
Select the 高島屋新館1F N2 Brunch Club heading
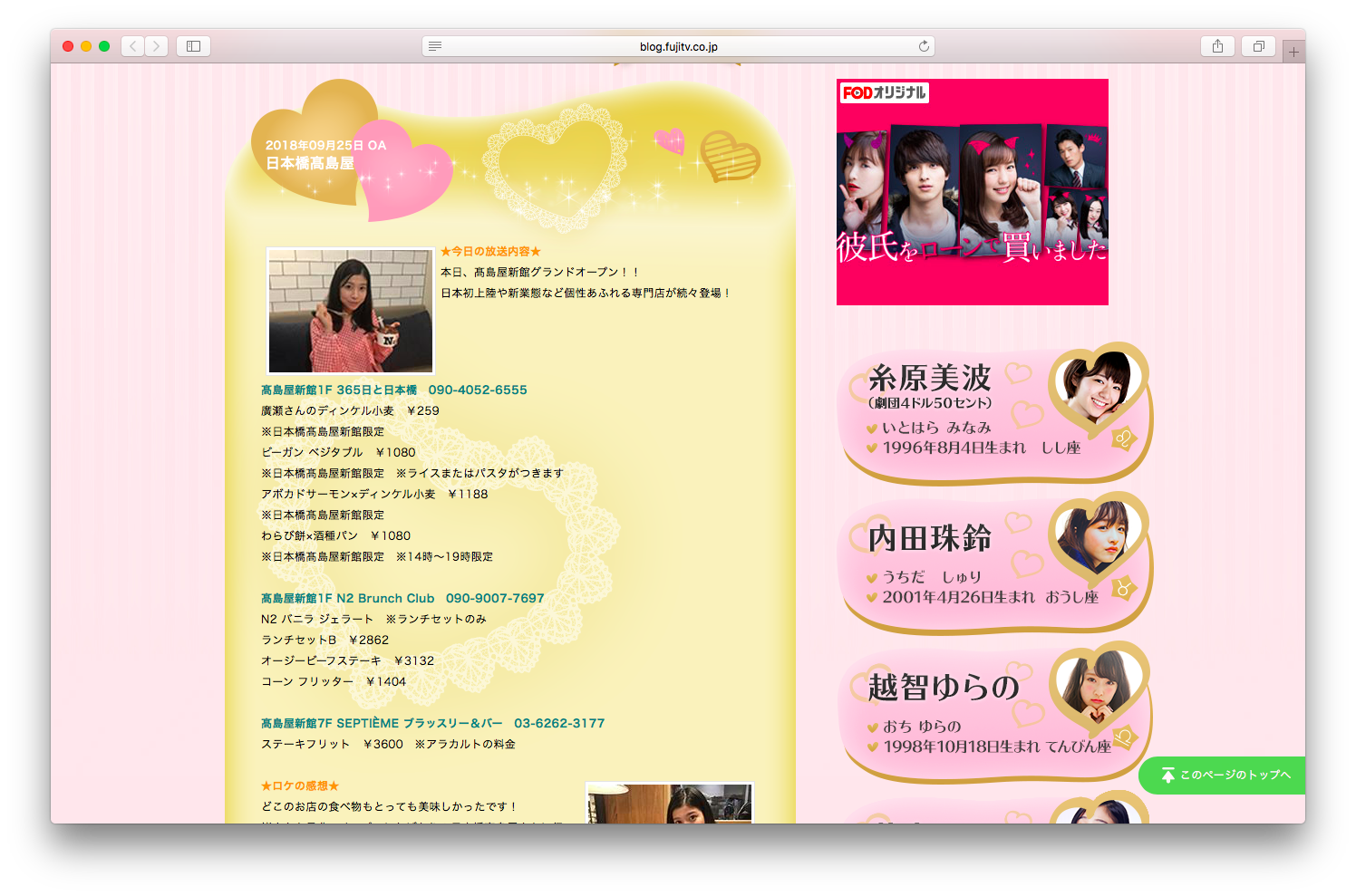[402, 598]
